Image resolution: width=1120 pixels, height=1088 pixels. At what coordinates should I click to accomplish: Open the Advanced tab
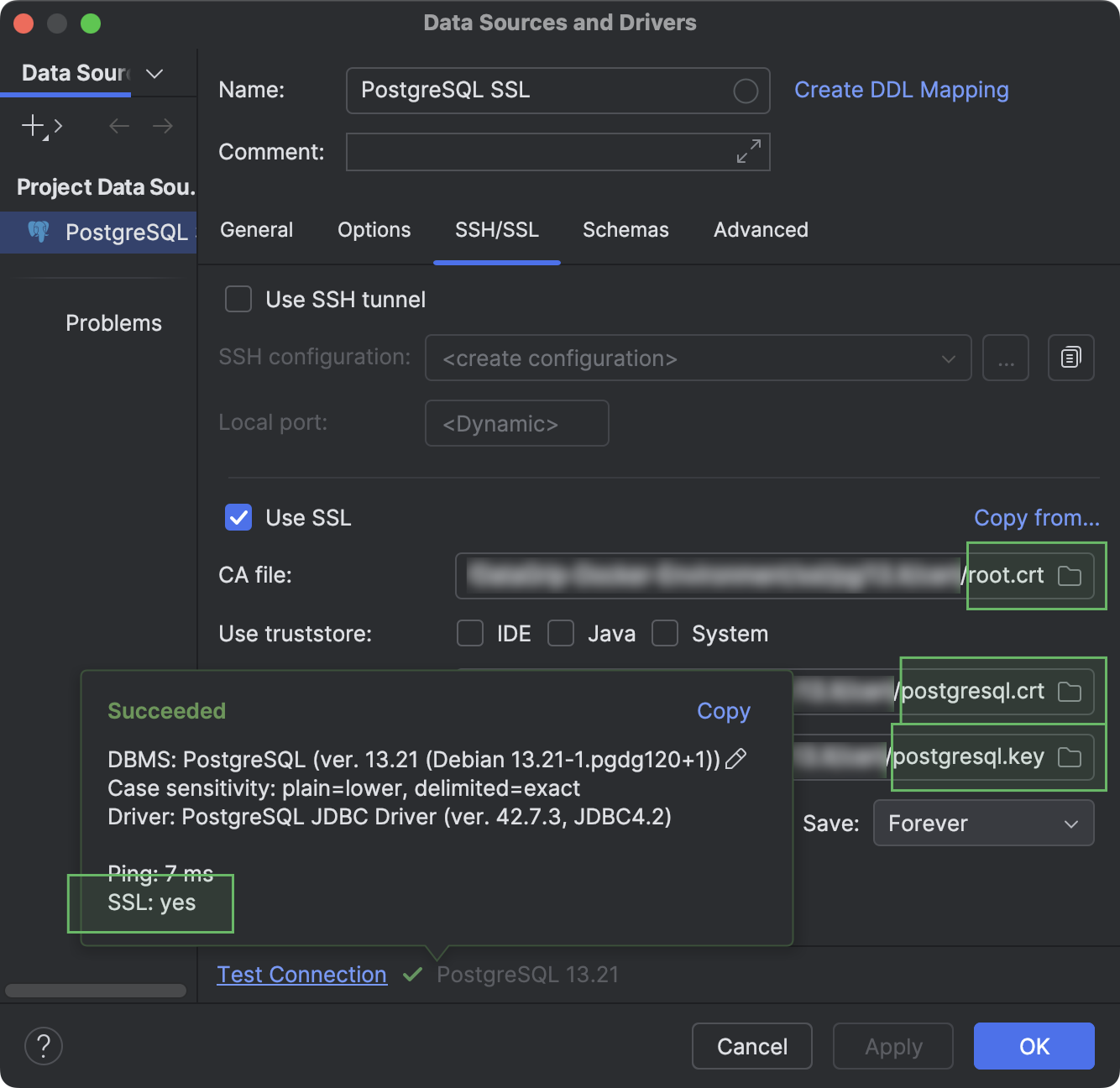(x=760, y=229)
